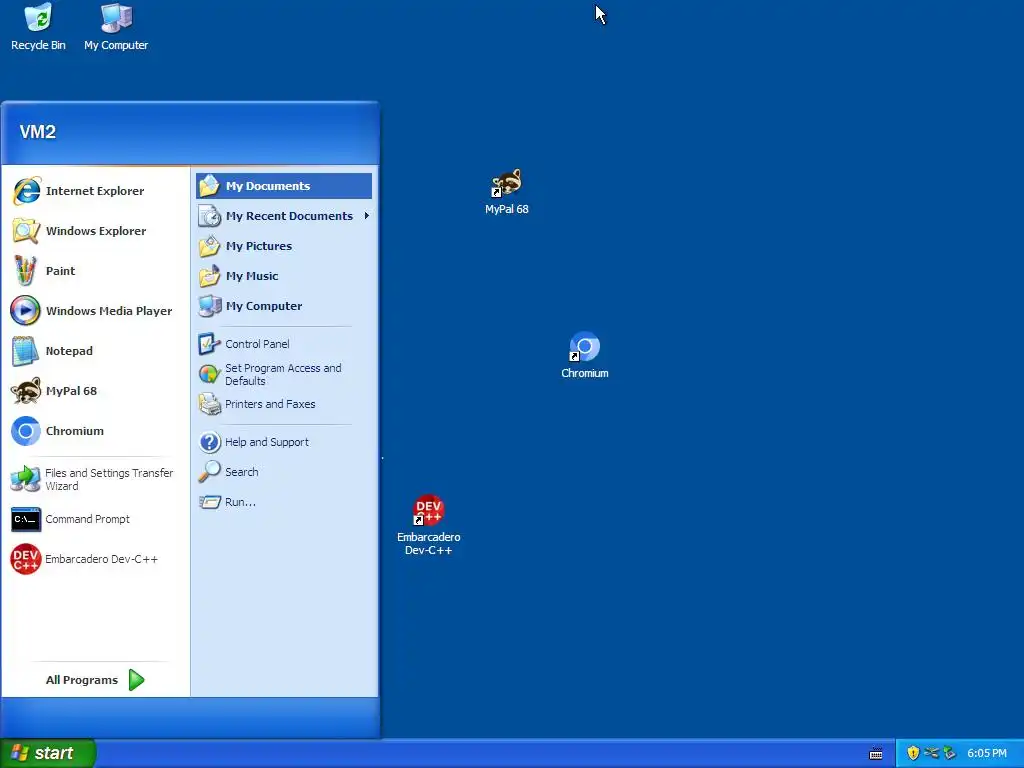Click the 6:05 PM clock
This screenshot has width=1024, height=768.
coord(987,753)
